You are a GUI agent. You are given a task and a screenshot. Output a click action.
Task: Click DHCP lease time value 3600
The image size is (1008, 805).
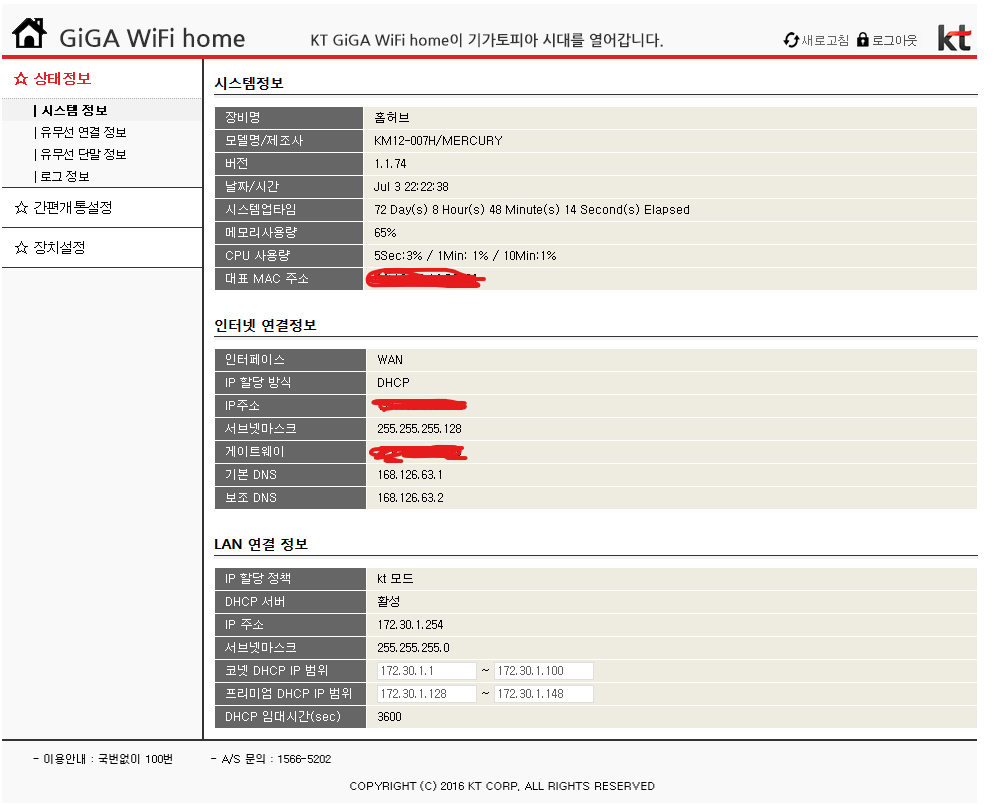[x=389, y=717]
